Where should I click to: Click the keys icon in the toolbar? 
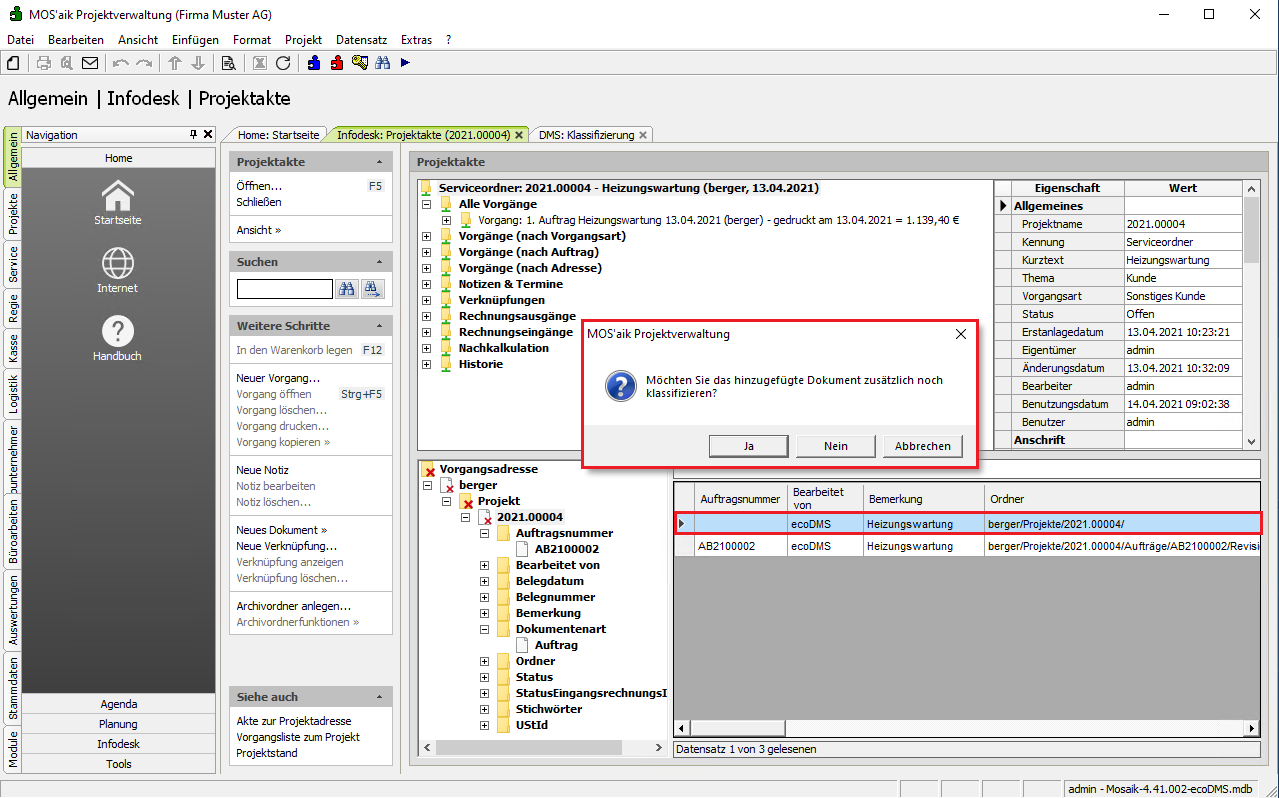[359, 63]
